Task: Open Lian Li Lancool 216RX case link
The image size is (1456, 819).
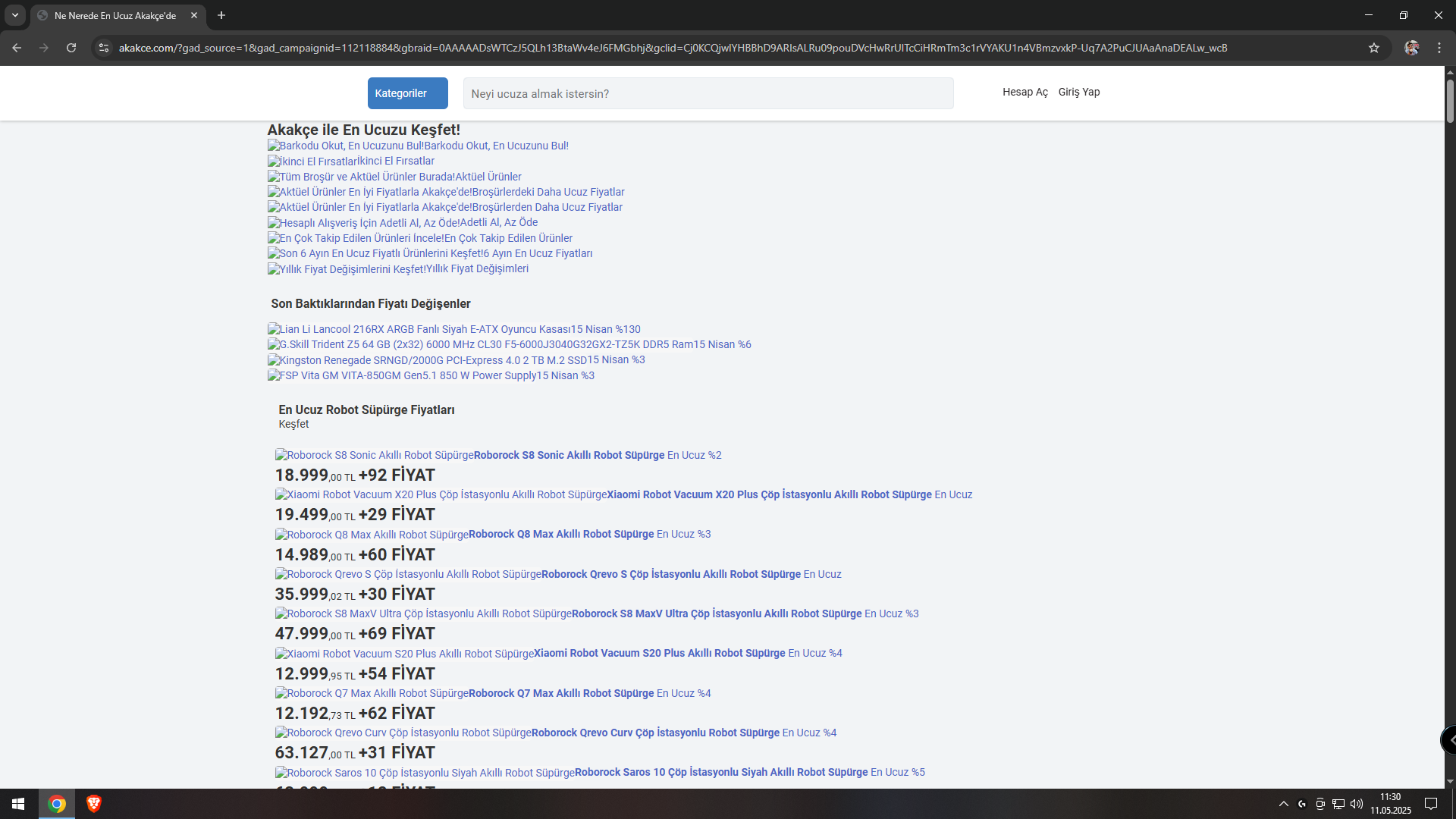Action: 454,329
